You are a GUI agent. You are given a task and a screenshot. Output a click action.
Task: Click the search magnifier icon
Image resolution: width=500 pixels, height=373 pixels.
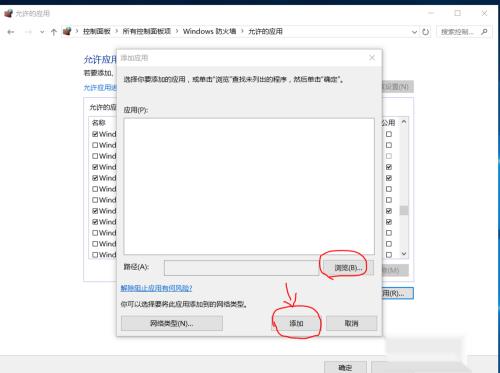(484, 32)
